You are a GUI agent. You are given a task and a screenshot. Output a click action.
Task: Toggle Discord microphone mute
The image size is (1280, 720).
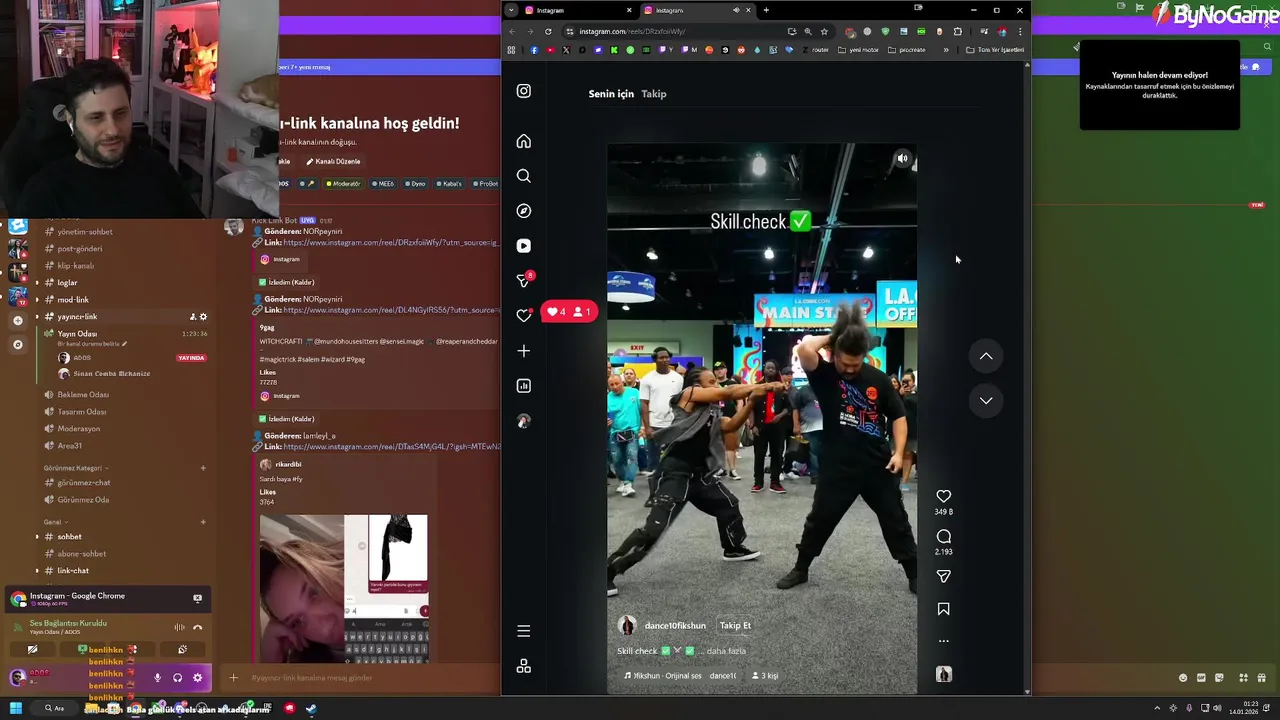pos(157,678)
